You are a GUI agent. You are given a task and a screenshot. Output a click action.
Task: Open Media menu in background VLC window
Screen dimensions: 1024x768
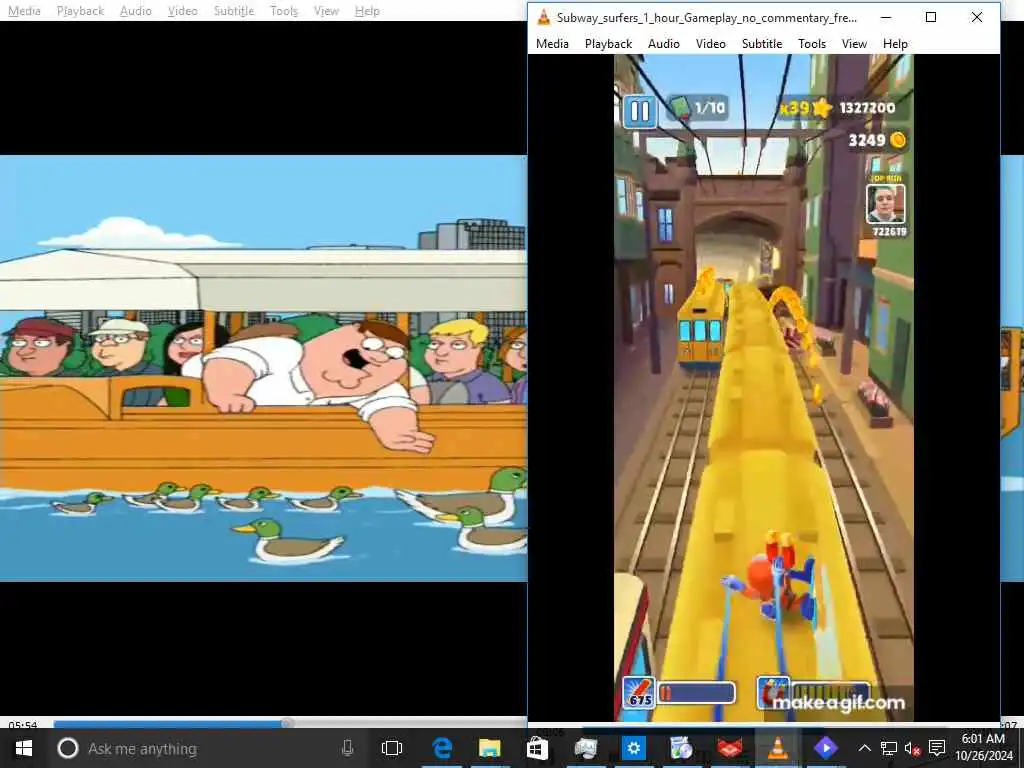24,11
